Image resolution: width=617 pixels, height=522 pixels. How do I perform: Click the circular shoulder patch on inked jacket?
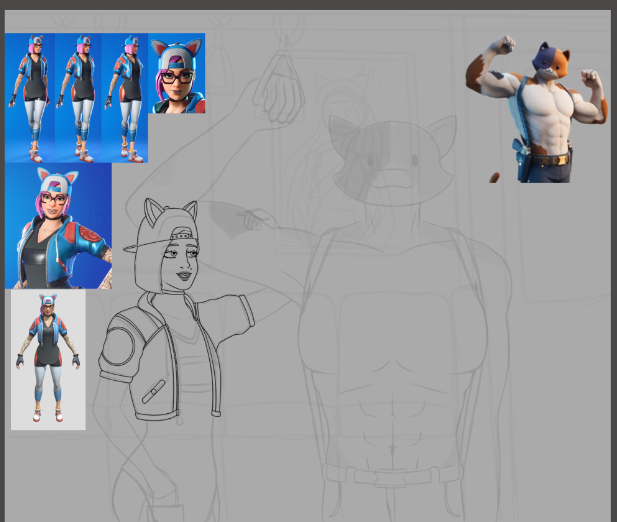[x=118, y=346]
